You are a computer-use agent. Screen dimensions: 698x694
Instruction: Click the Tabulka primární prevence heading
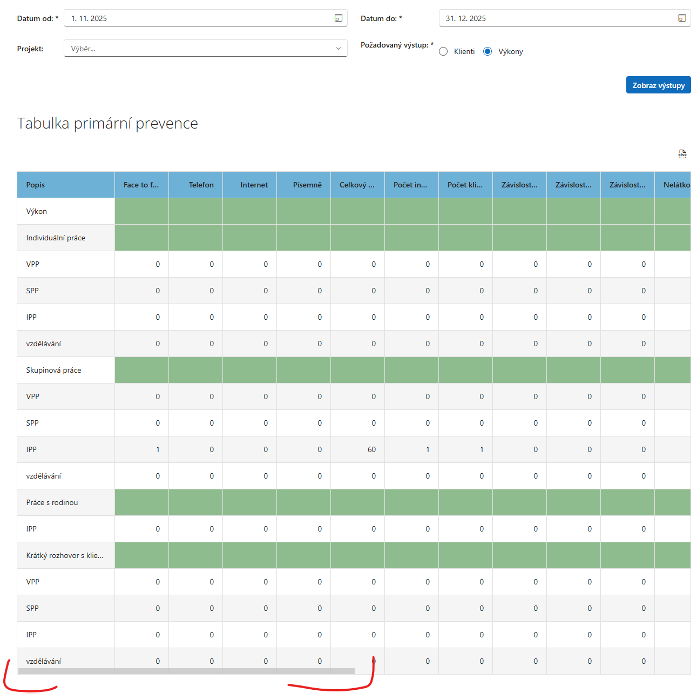(x=107, y=123)
